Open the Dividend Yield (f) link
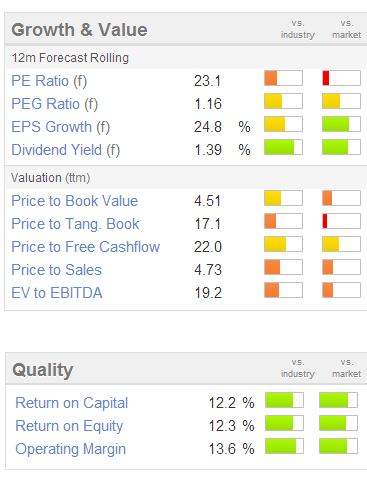The image size is (367, 483). tap(65, 150)
